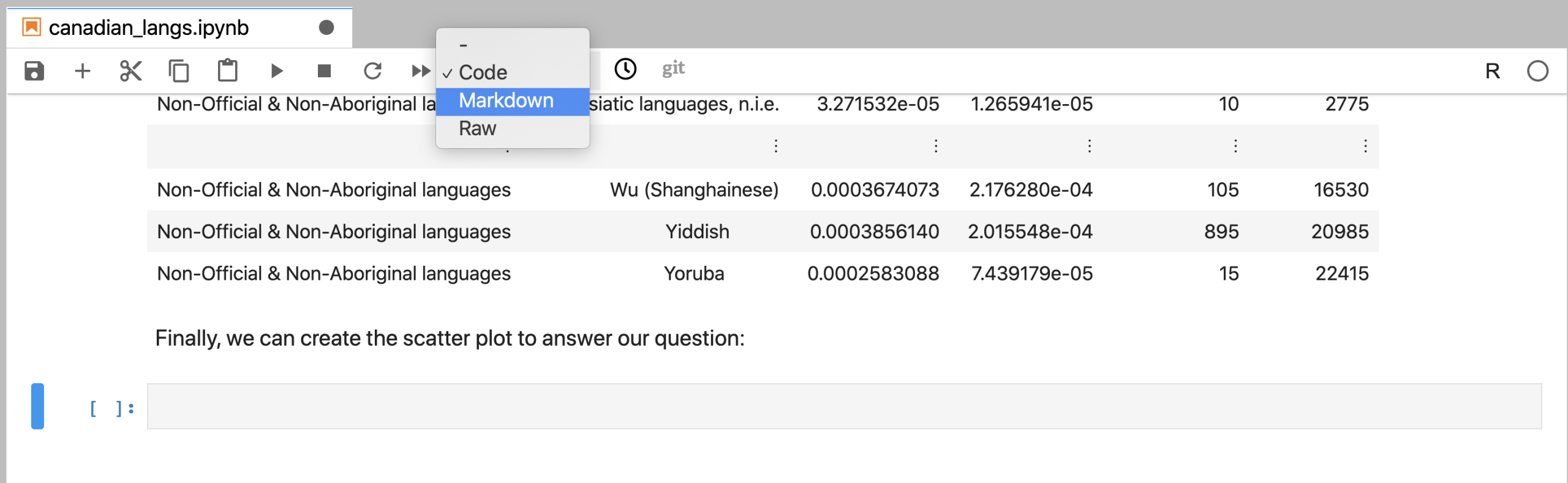Click the blue cell collapser bar

[38, 406]
